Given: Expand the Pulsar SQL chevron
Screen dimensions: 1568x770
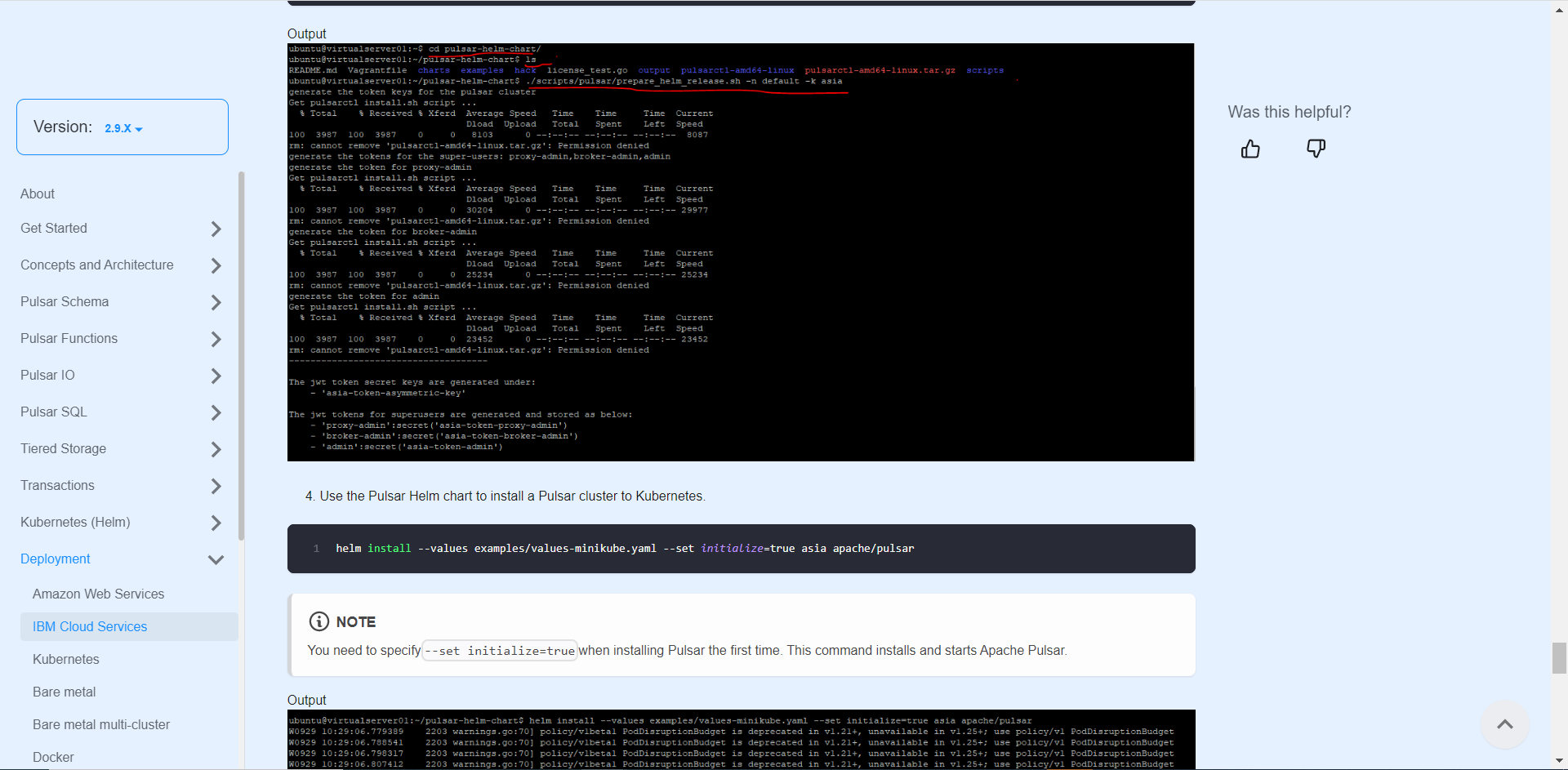Looking at the screenshot, I should point(216,412).
